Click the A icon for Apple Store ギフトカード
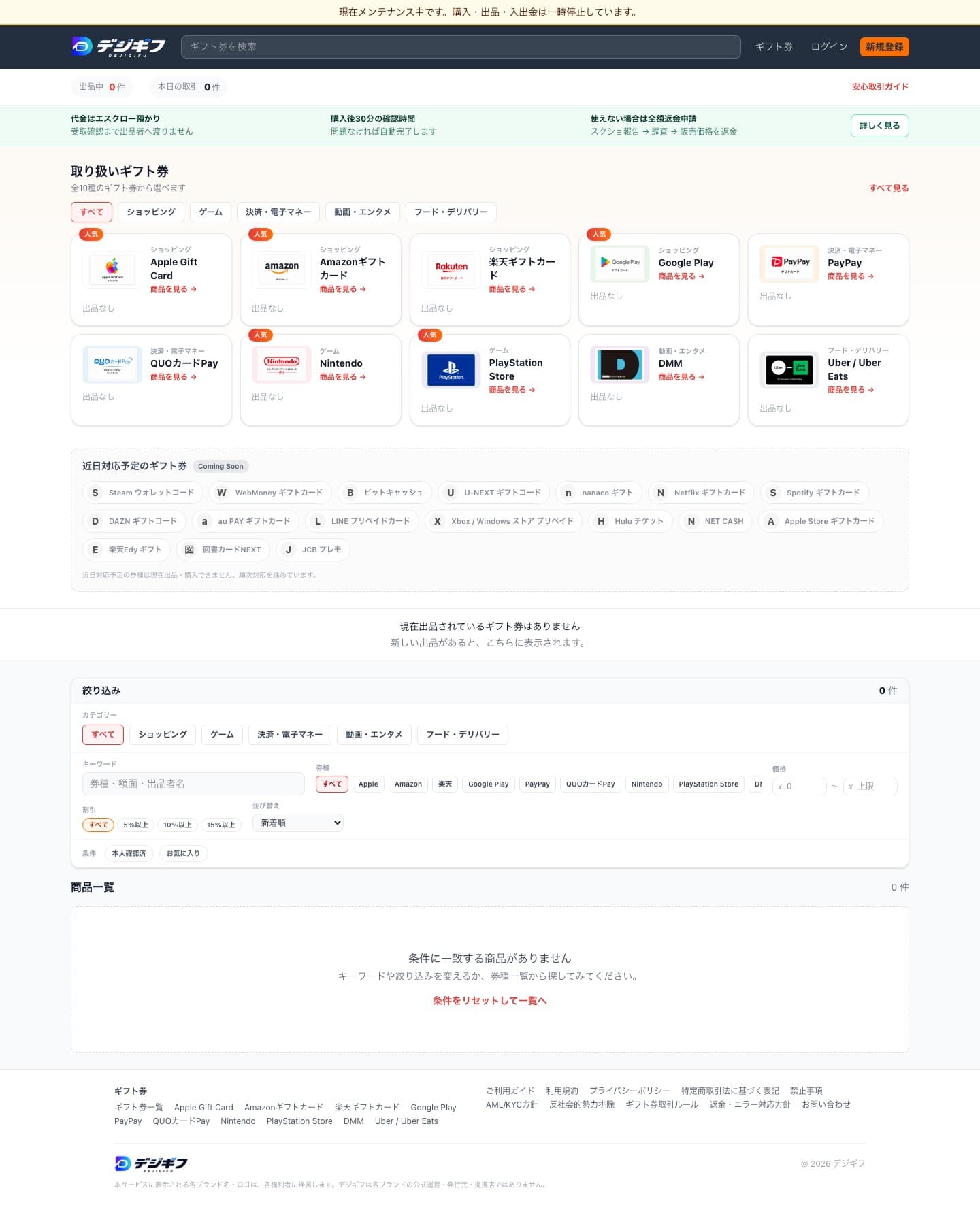Image resolution: width=980 pixels, height=1207 pixels. 771,521
